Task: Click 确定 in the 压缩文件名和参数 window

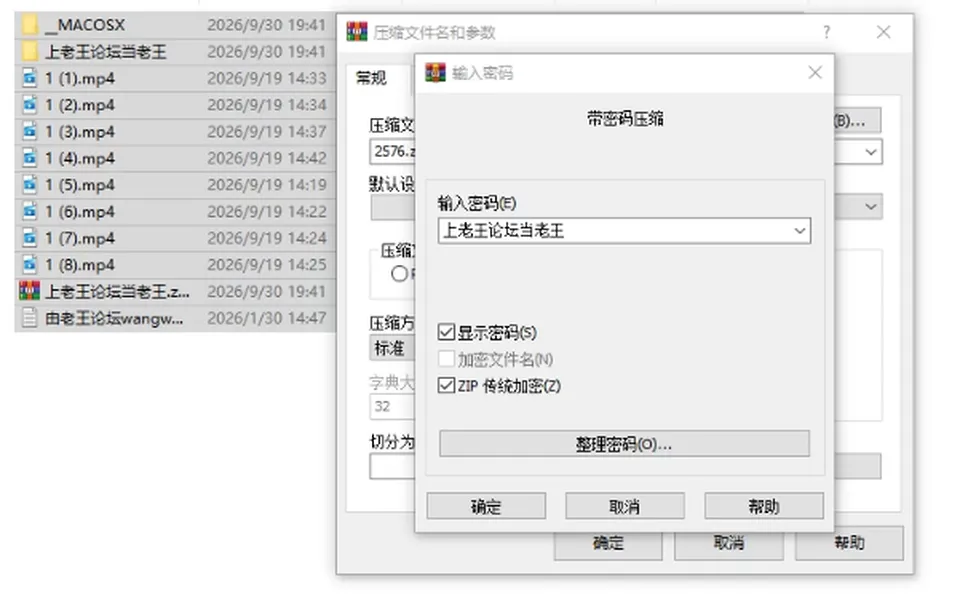Action: click(x=608, y=543)
